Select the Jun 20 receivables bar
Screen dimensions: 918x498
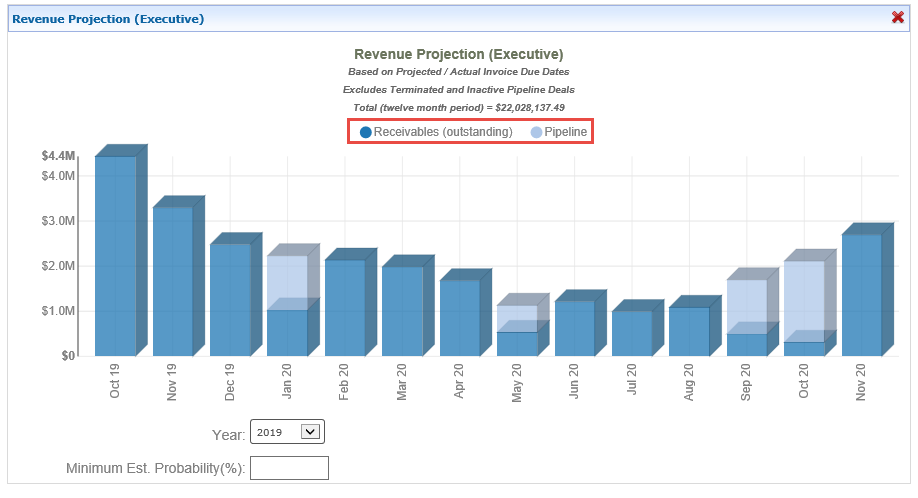click(575, 328)
